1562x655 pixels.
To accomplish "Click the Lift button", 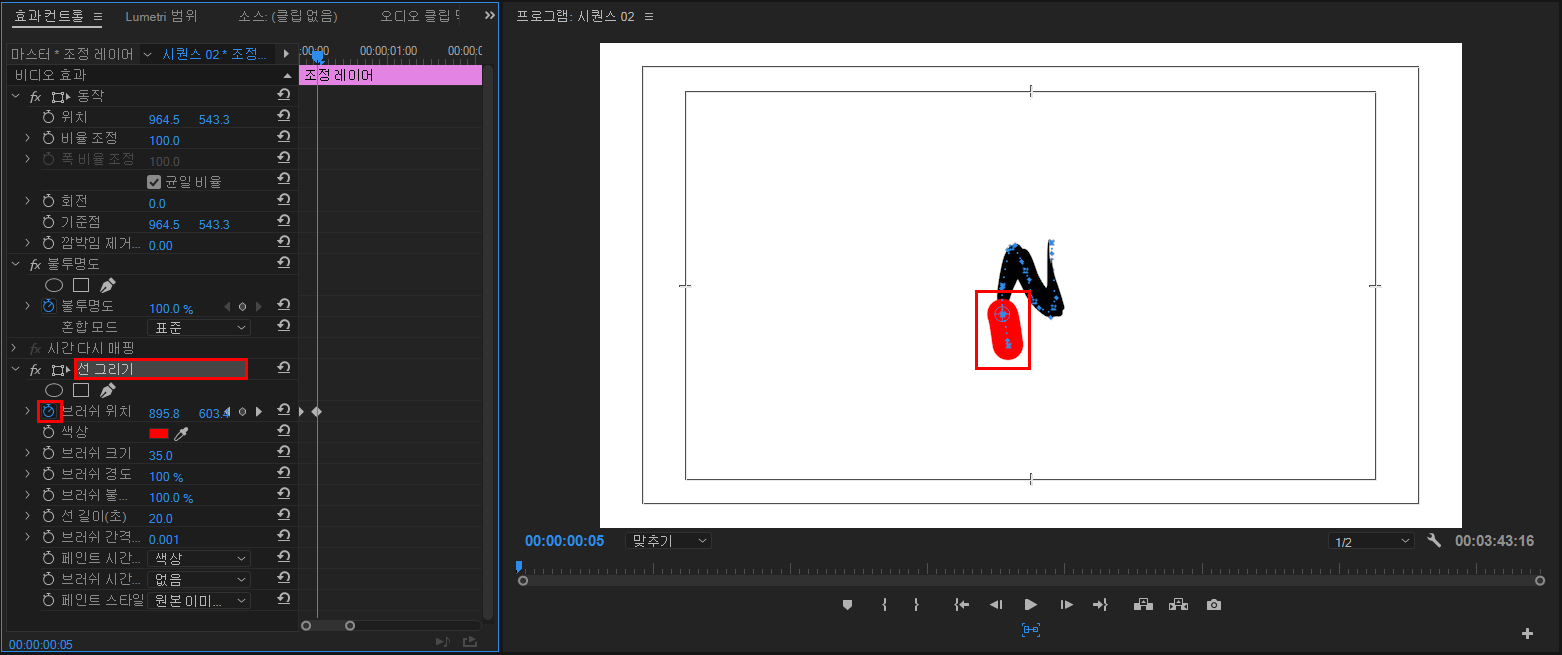I will [1143, 605].
